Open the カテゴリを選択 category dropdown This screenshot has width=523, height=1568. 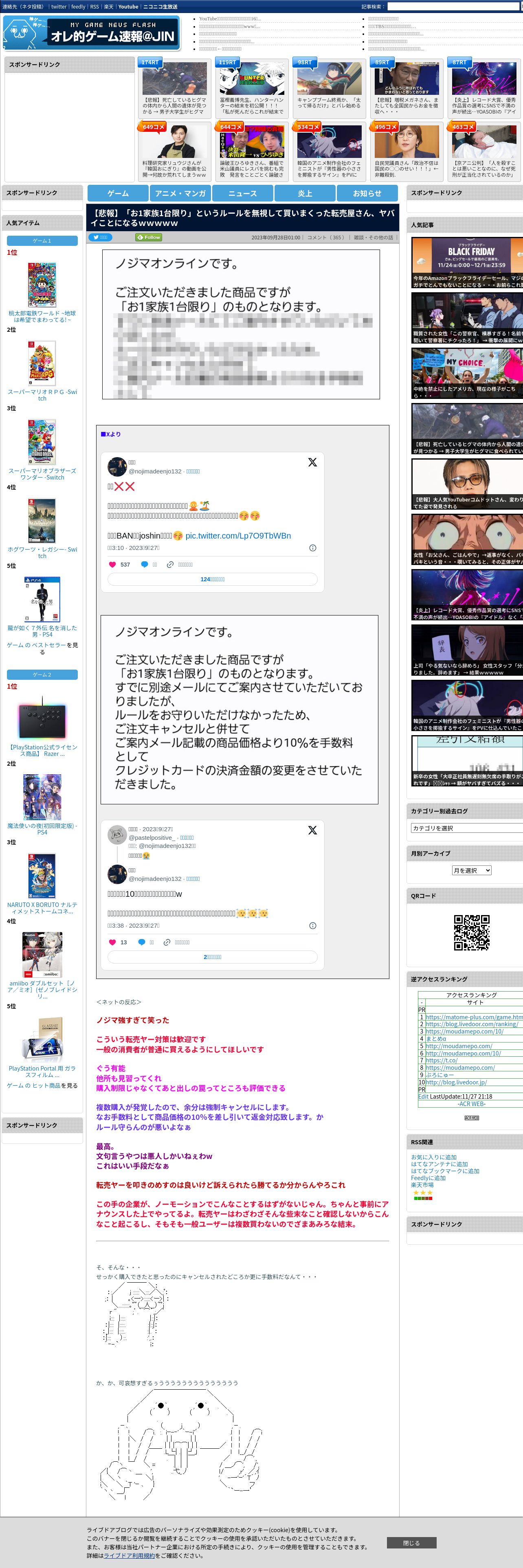click(x=467, y=828)
